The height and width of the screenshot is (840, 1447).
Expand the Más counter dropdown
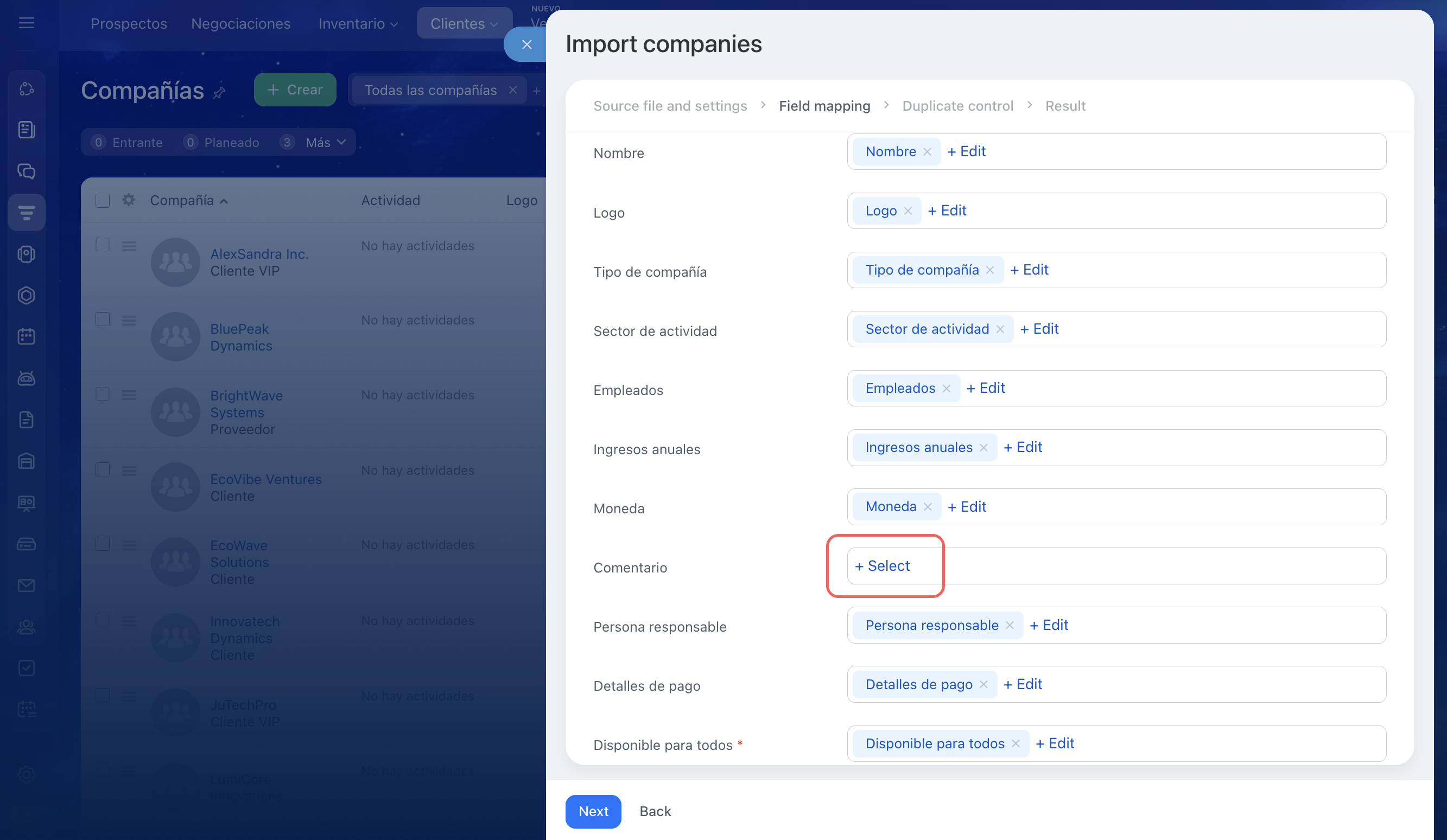(x=326, y=142)
